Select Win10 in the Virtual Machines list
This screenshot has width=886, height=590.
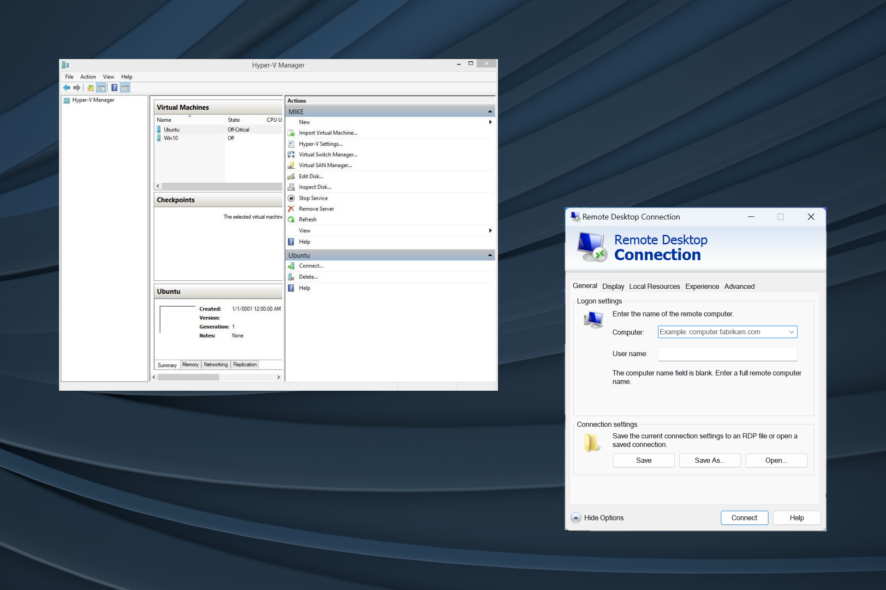[x=171, y=138]
